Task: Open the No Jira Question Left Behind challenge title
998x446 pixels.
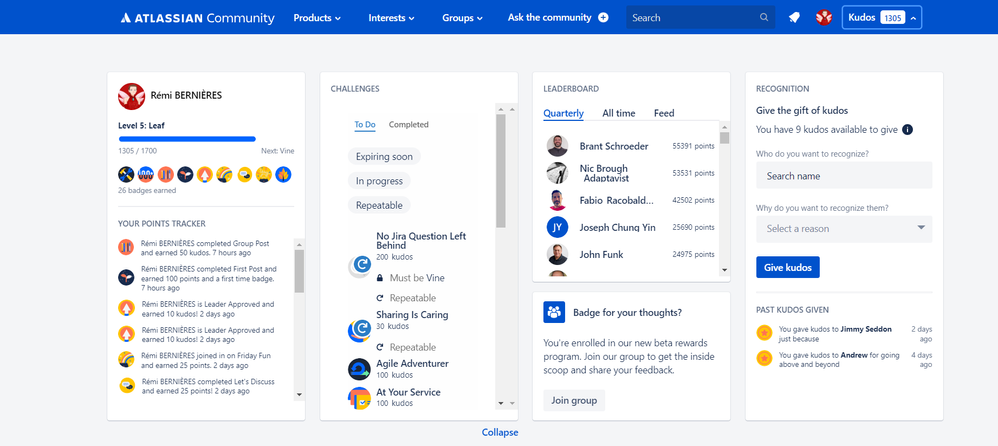Action: 421,240
